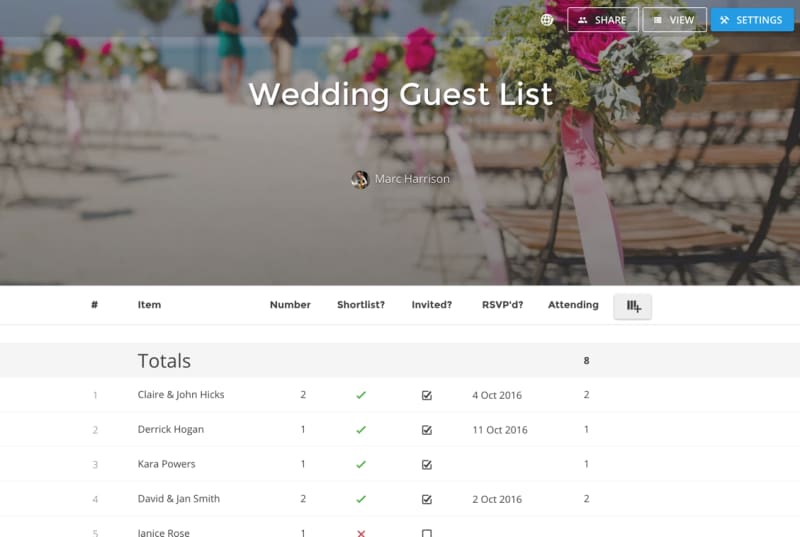
Task: Select row number 4
Action: click(95, 499)
